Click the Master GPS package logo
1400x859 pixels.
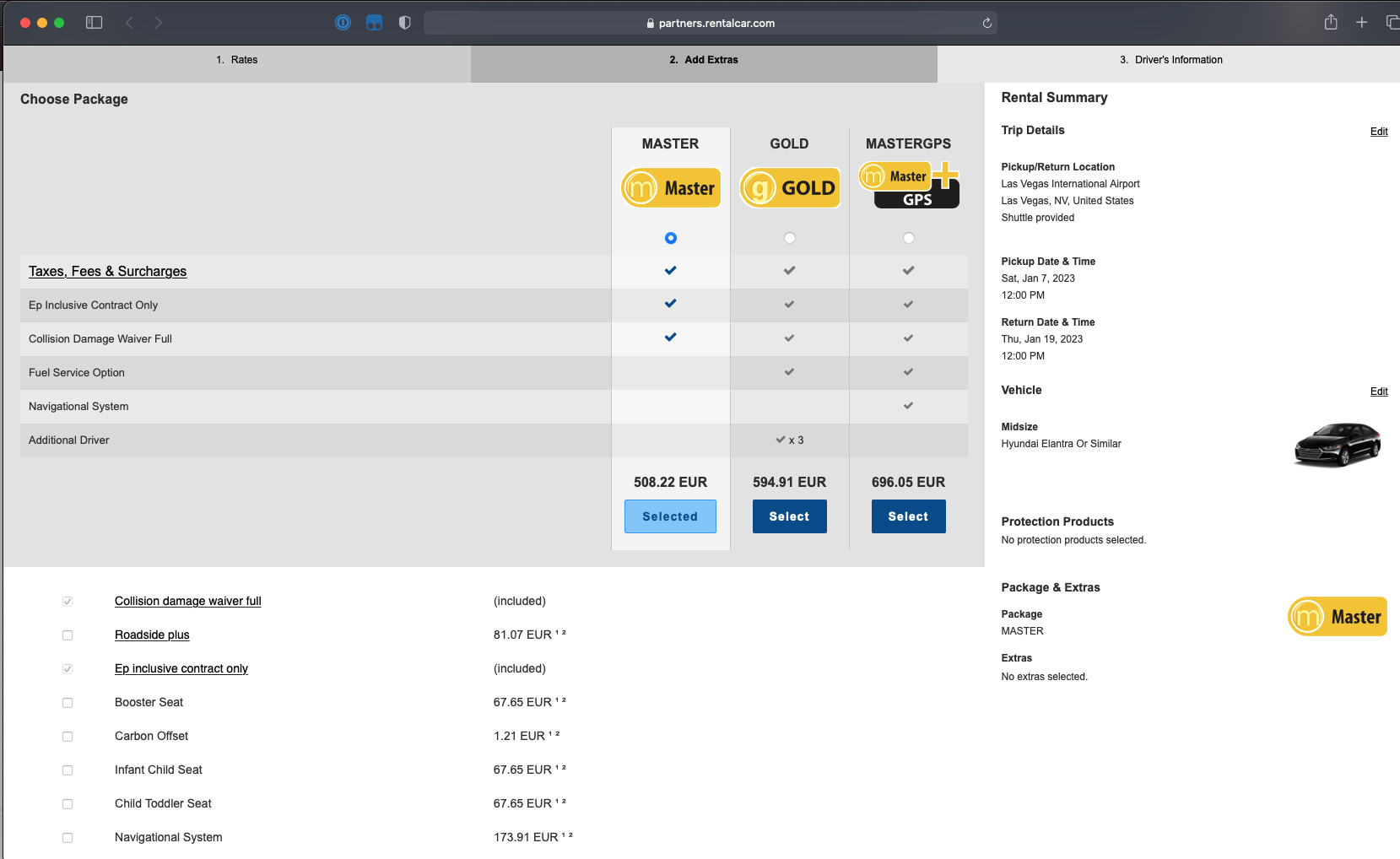(909, 185)
